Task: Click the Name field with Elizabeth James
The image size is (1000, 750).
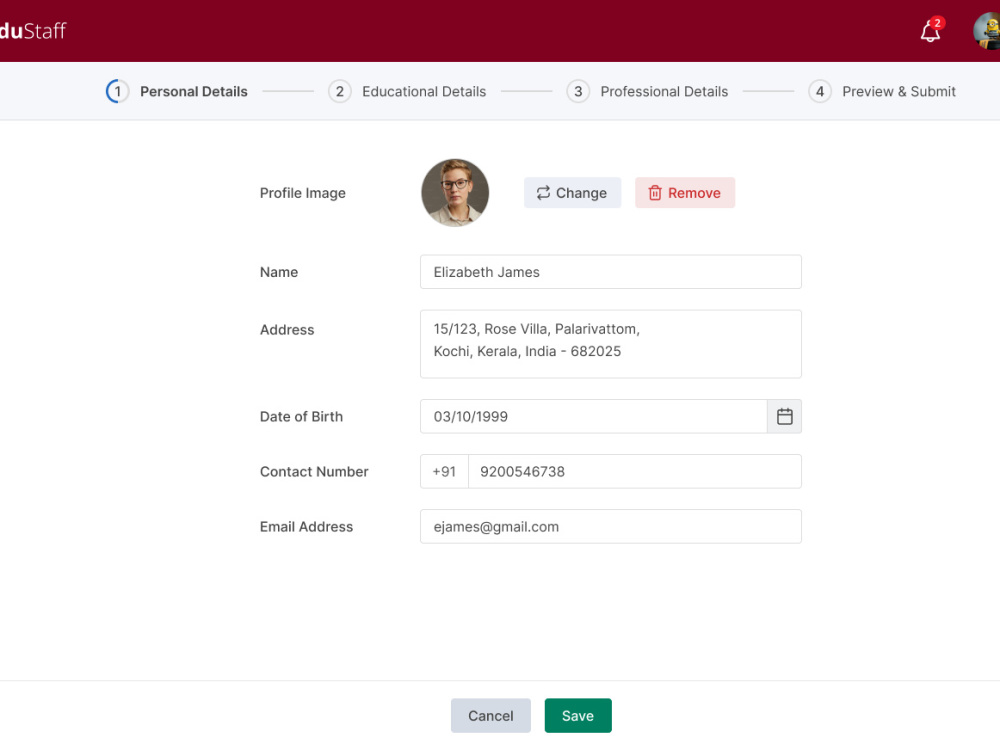Action: point(611,272)
